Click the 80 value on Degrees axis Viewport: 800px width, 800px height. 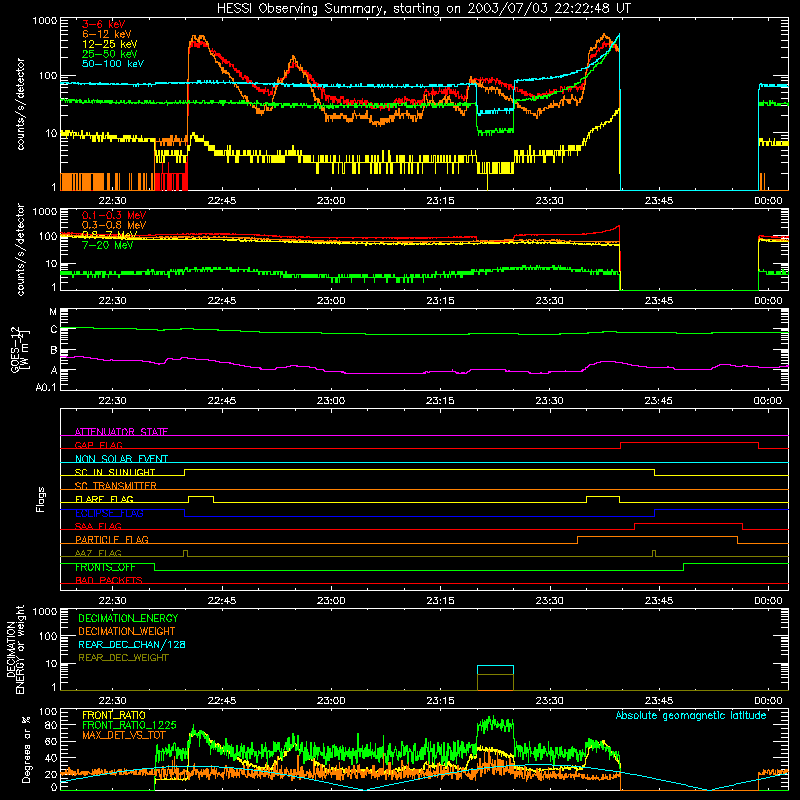point(51,725)
